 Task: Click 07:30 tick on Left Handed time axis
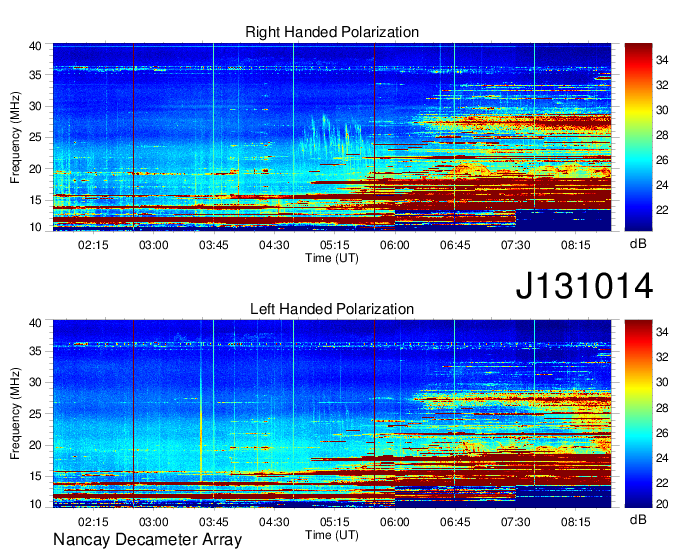coord(516,522)
